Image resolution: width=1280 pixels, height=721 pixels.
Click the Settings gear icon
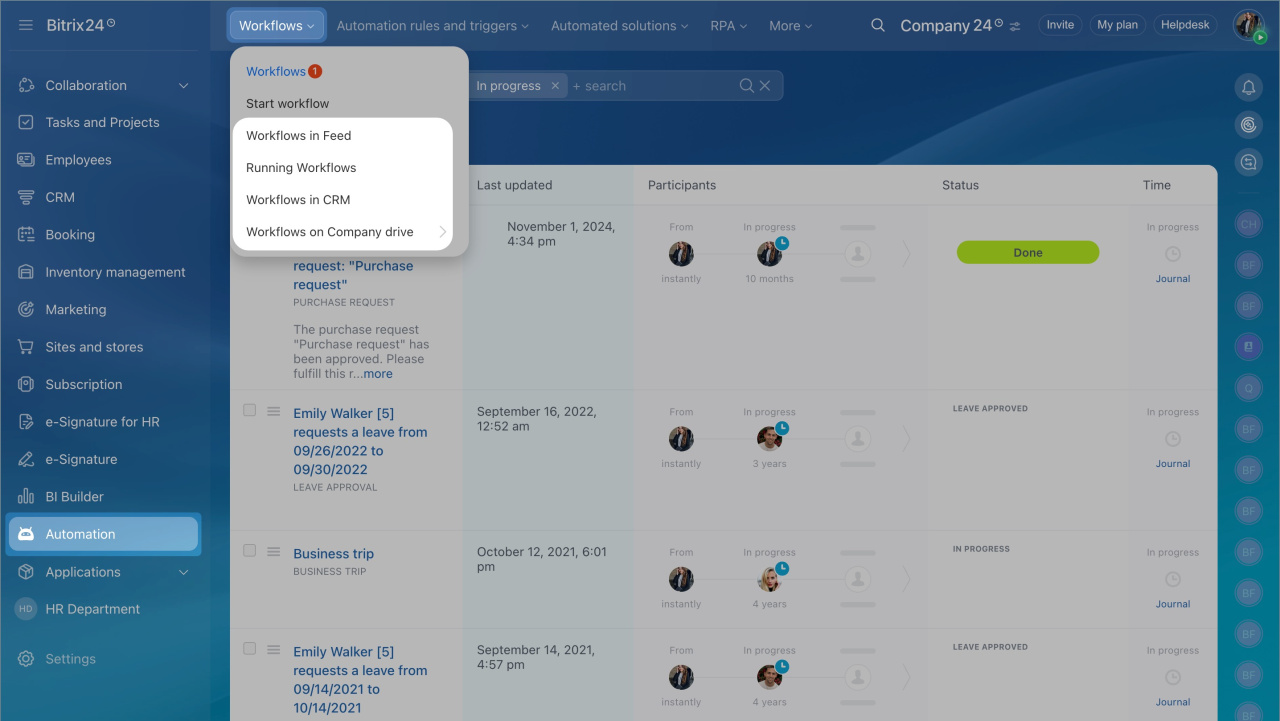27,659
